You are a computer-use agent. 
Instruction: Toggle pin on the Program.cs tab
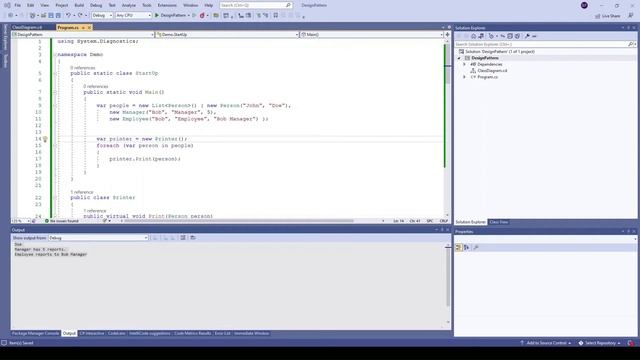tap(83, 27)
